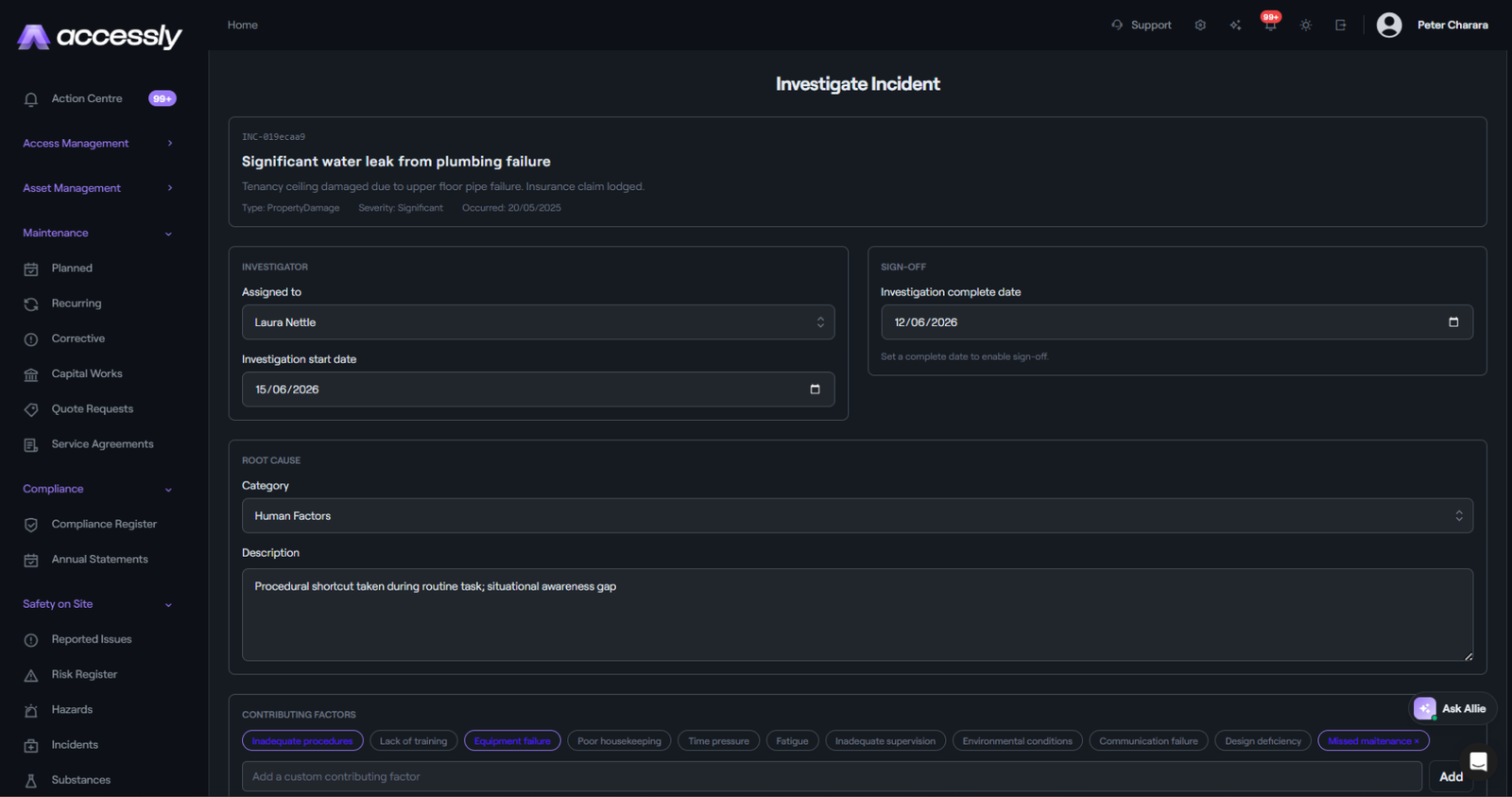
Task: Click the investigation start date field
Action: click(x=538, y=390)
